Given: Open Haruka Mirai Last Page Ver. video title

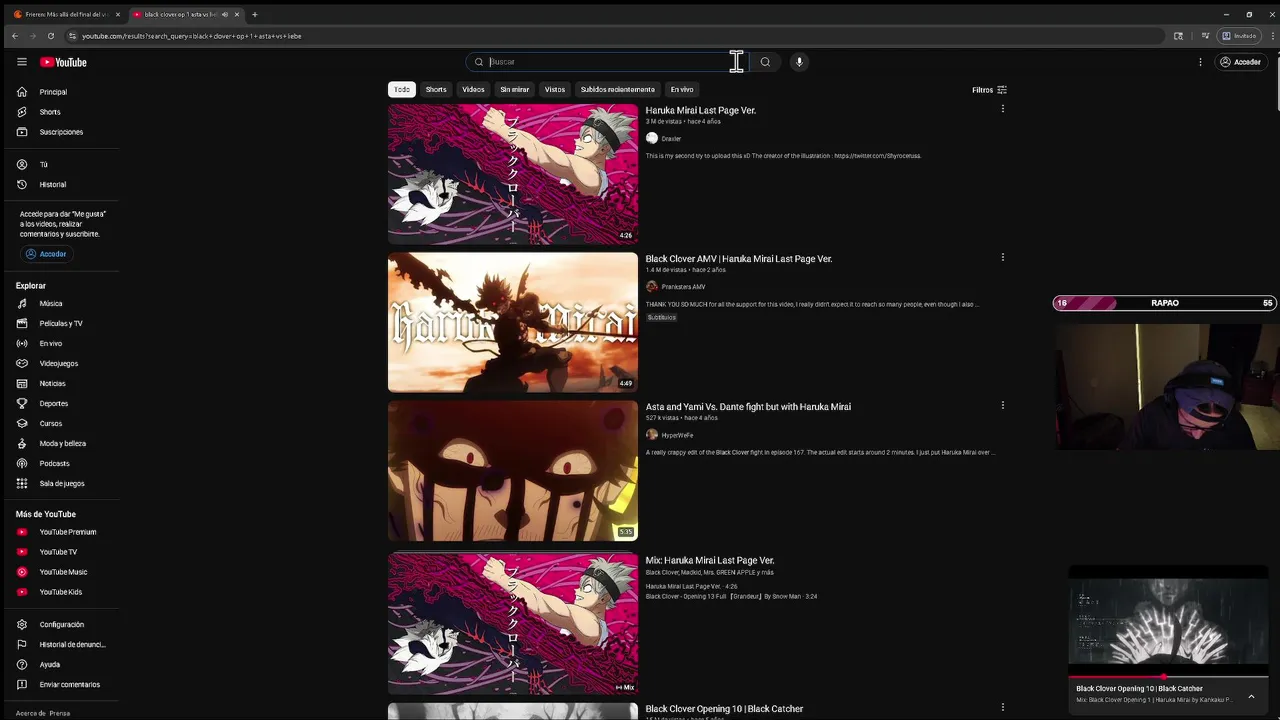Looking at the screenshot, I should click(700, 110).
